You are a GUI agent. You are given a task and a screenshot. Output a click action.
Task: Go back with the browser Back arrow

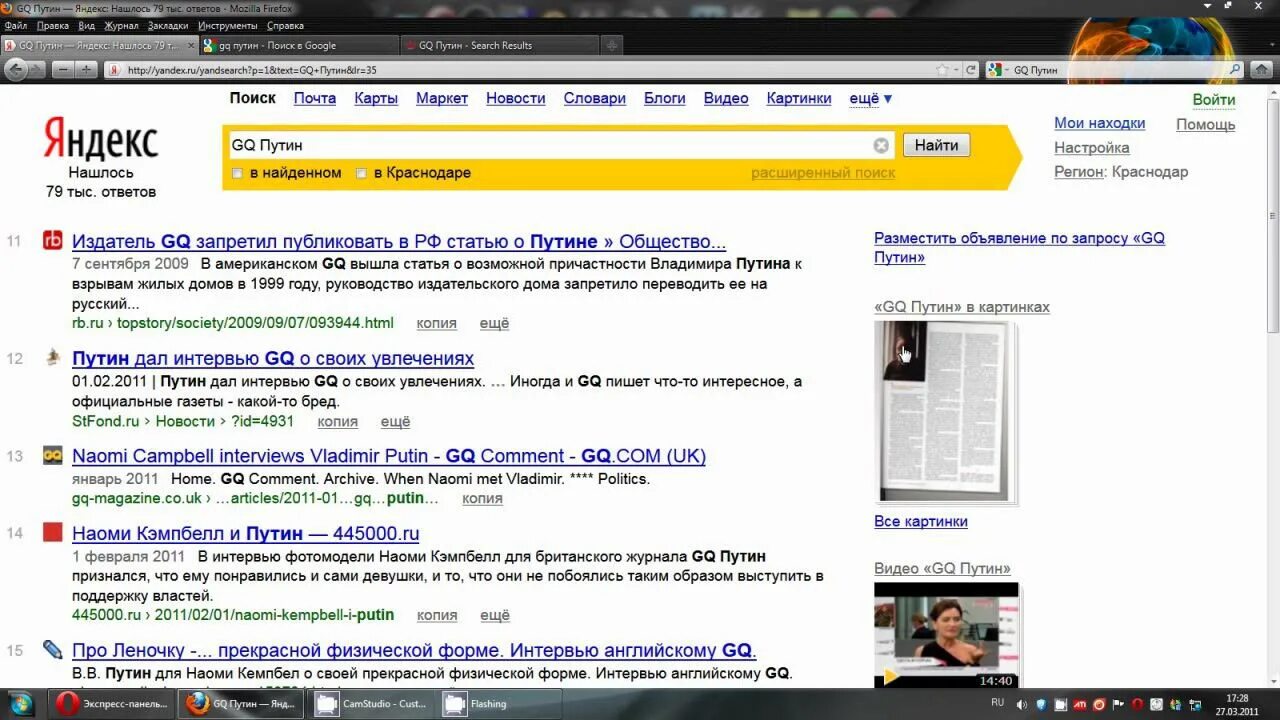(16, 70)
